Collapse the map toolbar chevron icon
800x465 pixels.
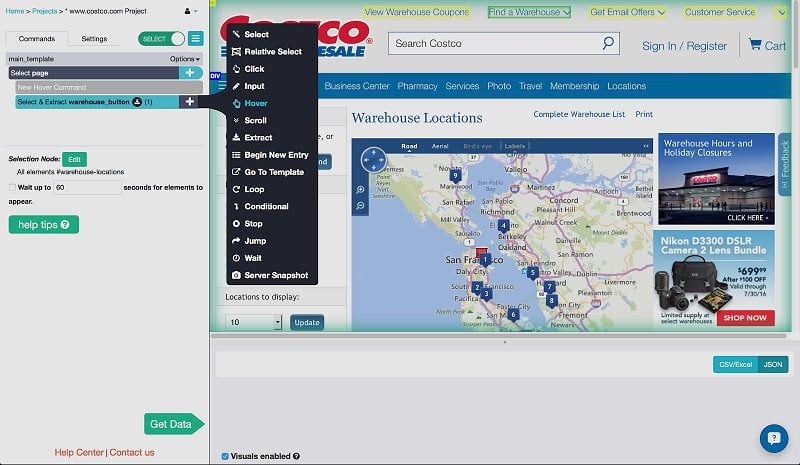646,146
